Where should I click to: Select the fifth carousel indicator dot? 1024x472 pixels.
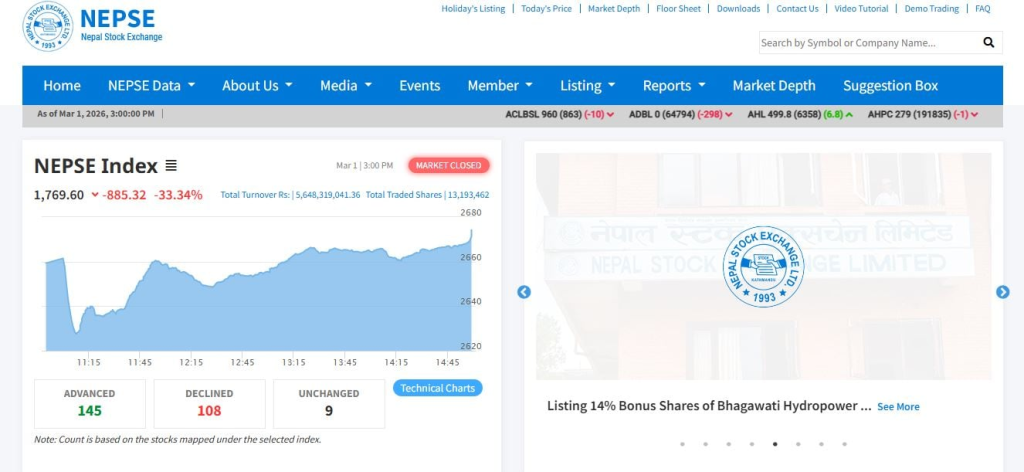pos(775,444)
